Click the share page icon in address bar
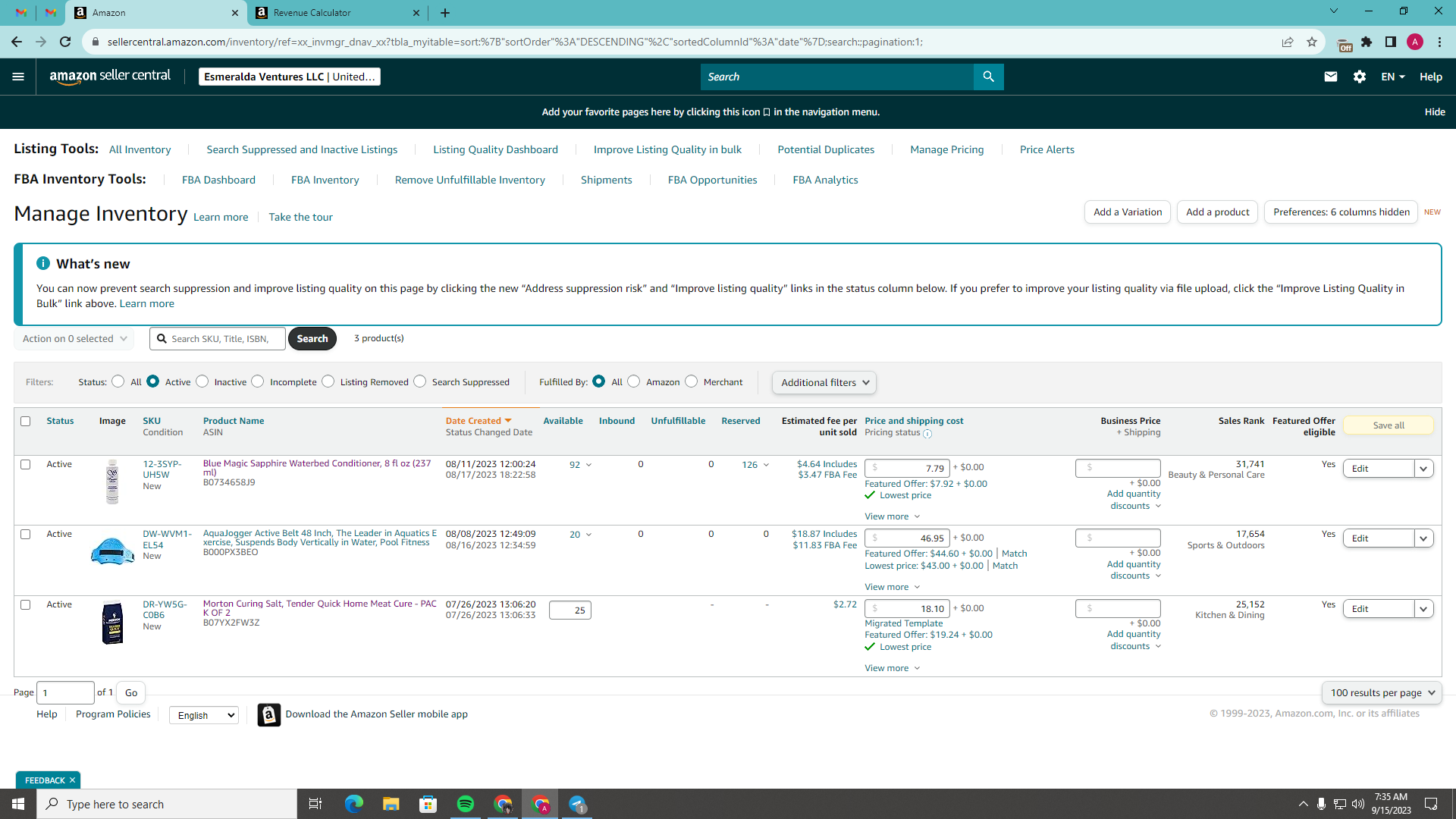Screen dimensions: 1456x819 pyautogui.click(x=1287, y=42)
